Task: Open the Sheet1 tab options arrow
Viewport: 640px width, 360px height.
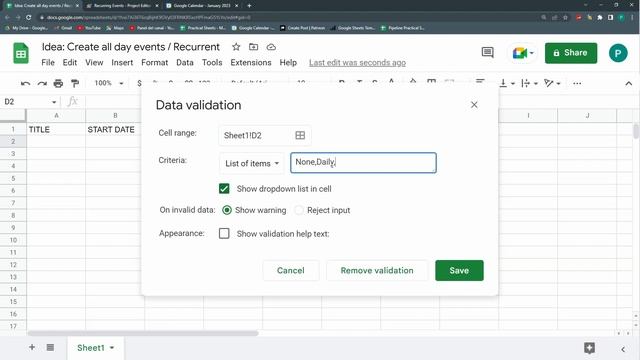Action: click(112, 348)
